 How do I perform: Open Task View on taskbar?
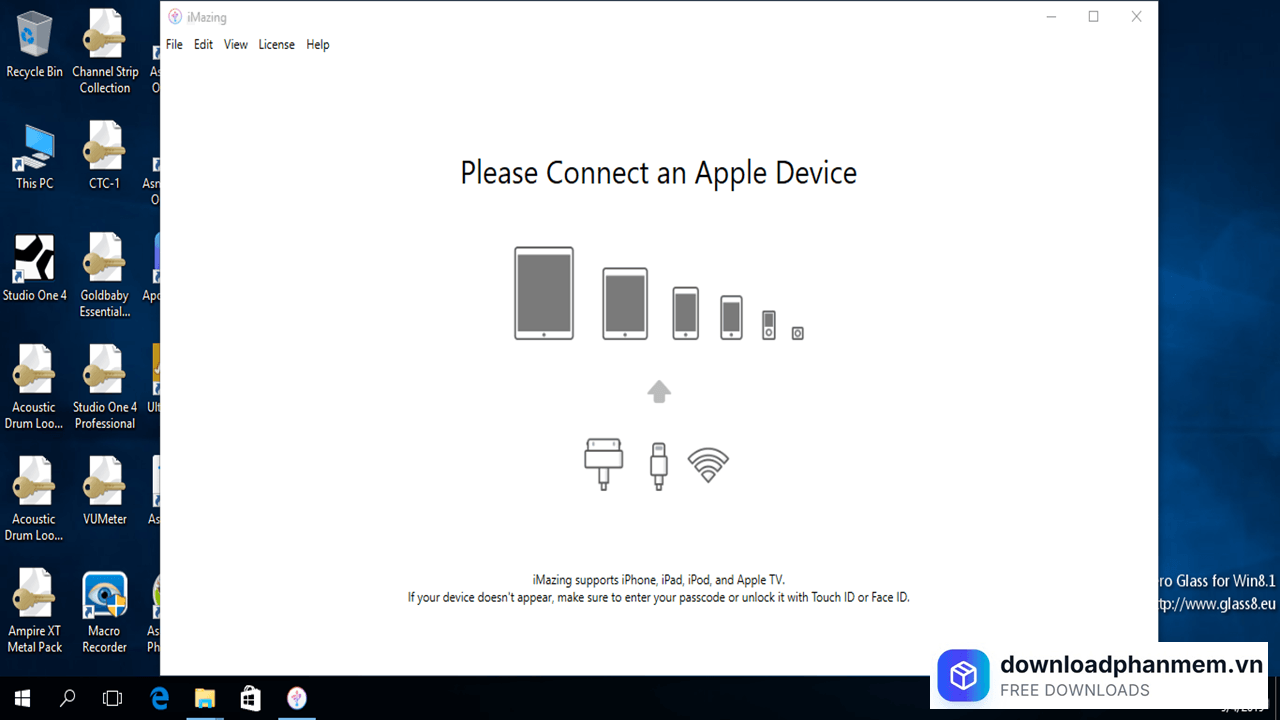113,698
